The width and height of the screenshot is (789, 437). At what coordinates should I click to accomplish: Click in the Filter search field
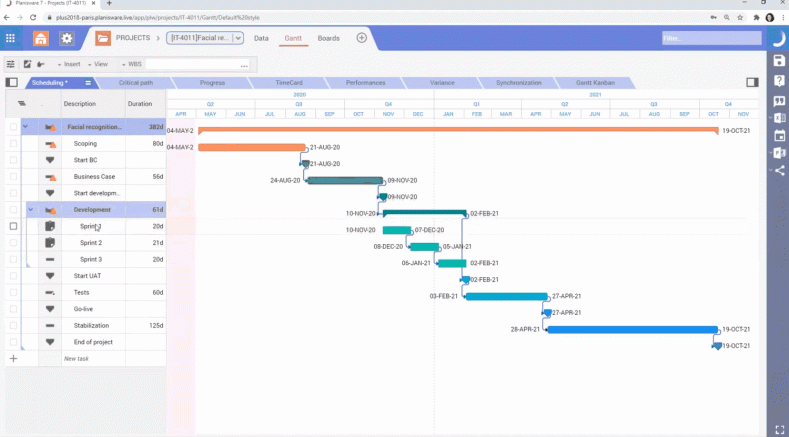[x=712, y=38]
